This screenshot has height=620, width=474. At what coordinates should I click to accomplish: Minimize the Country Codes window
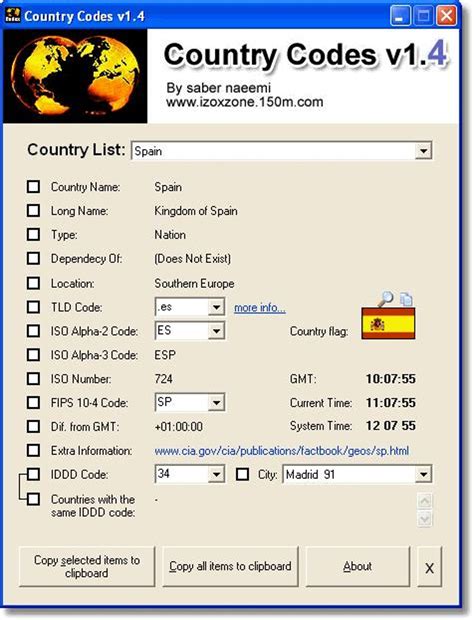click(400, 16)
